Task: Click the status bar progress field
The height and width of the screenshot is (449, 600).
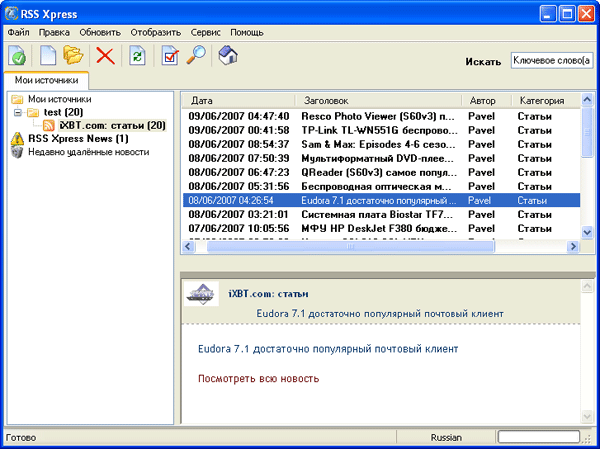Action: tap(539, 437)
